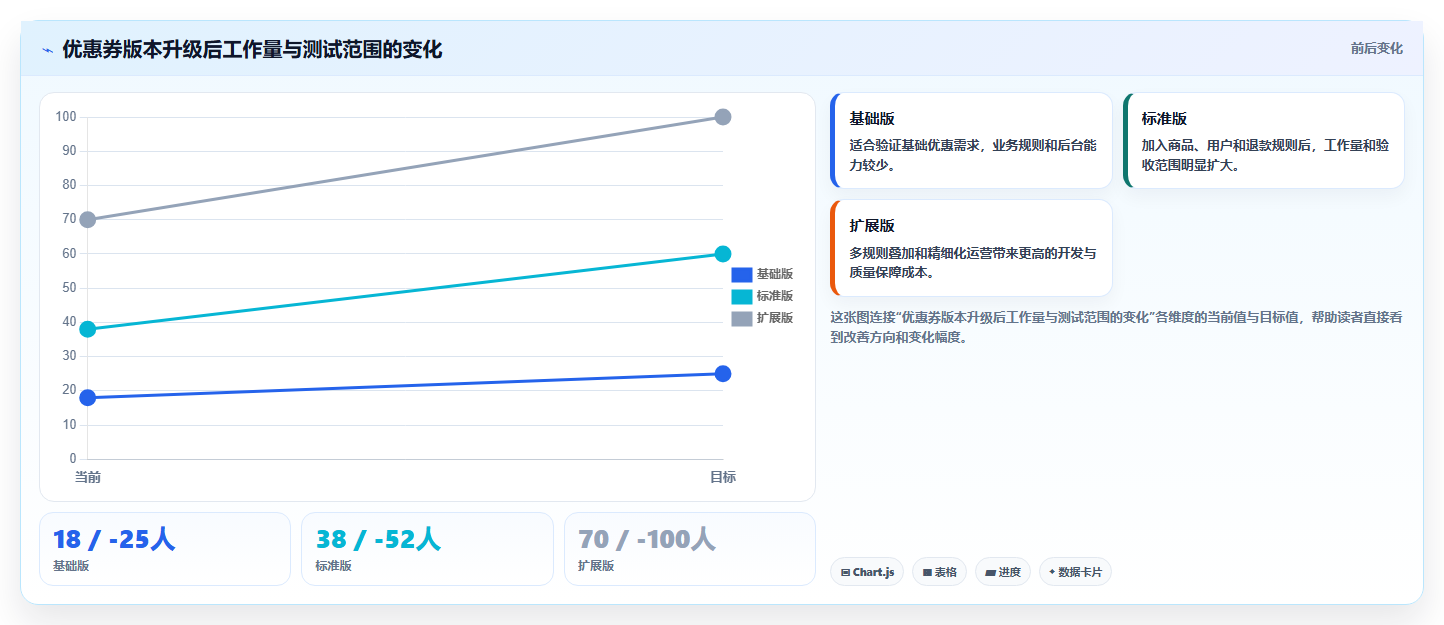Toggle 基础版 legend color box
The width and height of the screenshot is (1444, 625).
(x=741, y=274)
